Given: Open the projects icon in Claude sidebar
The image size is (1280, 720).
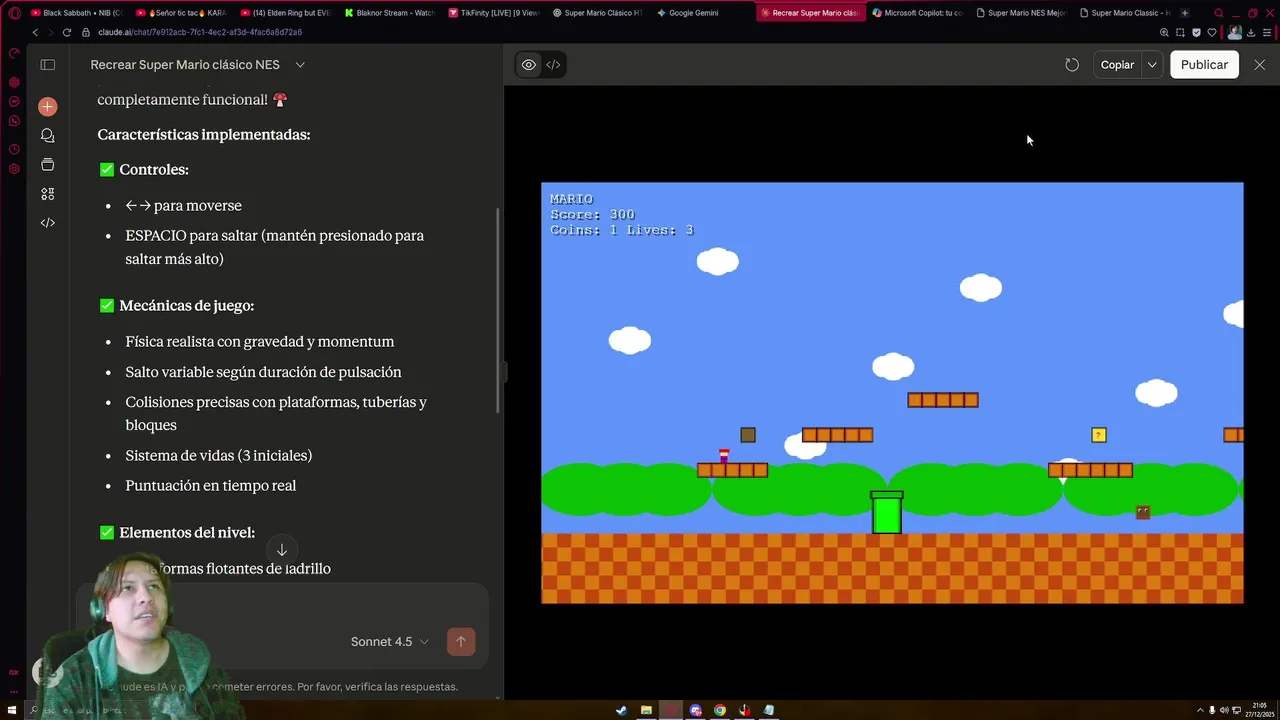Looking at the screenshot, I should point(47,164).
